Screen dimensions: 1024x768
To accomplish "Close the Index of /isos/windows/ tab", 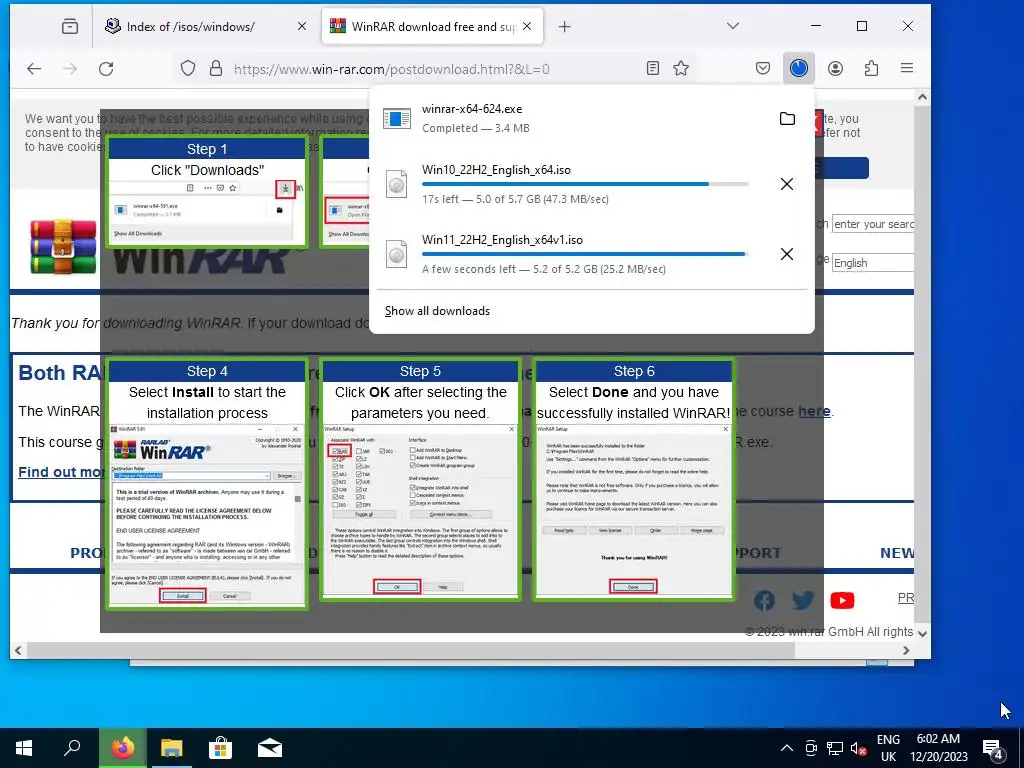I will (302, 26).
